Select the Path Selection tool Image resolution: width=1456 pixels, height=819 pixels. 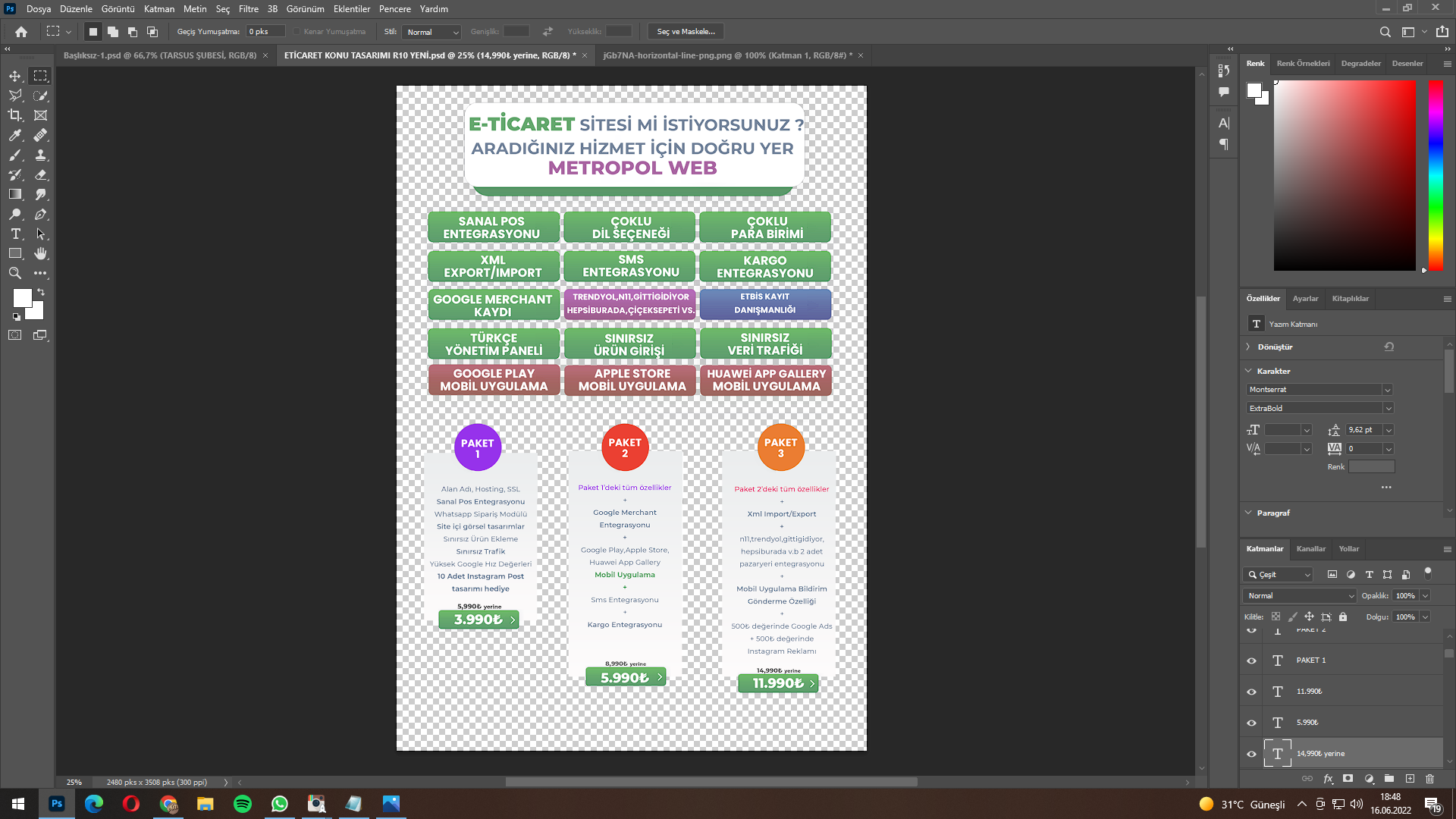tap(40, 234)
